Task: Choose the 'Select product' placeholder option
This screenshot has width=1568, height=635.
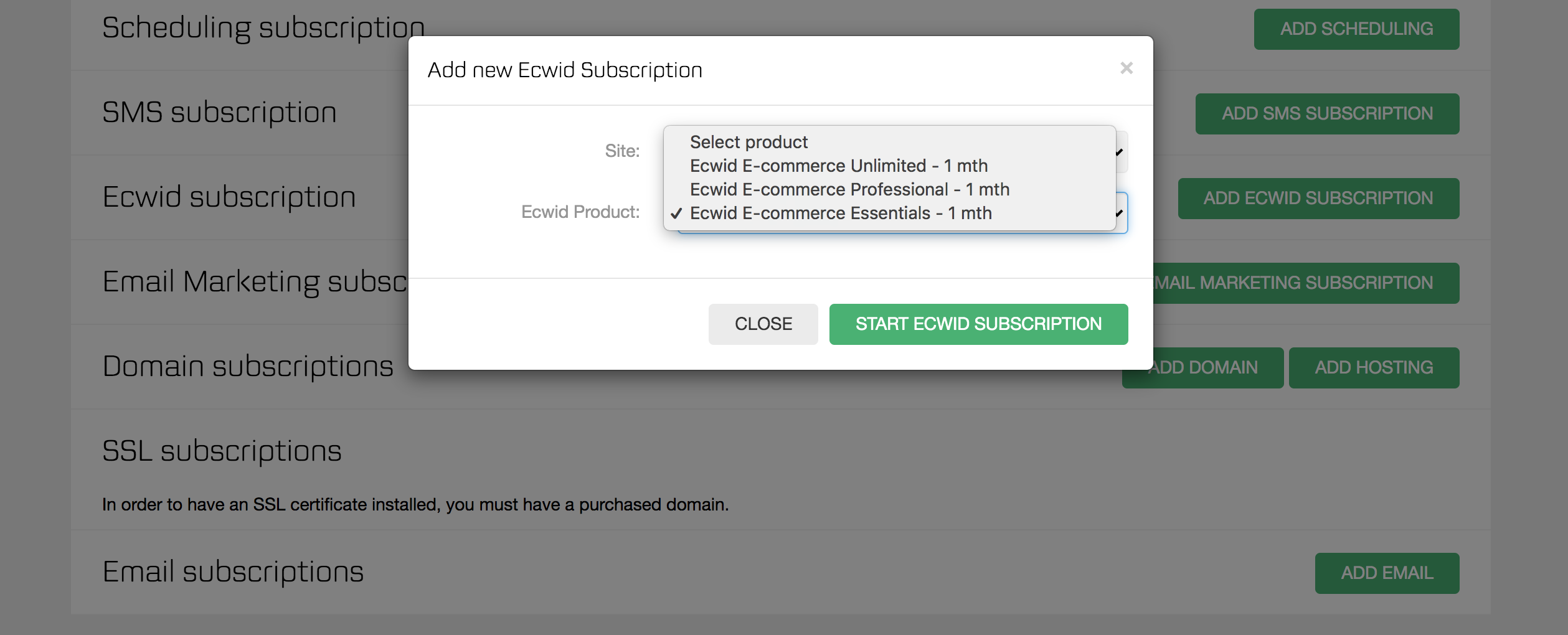Action: [x=749, y=143]
